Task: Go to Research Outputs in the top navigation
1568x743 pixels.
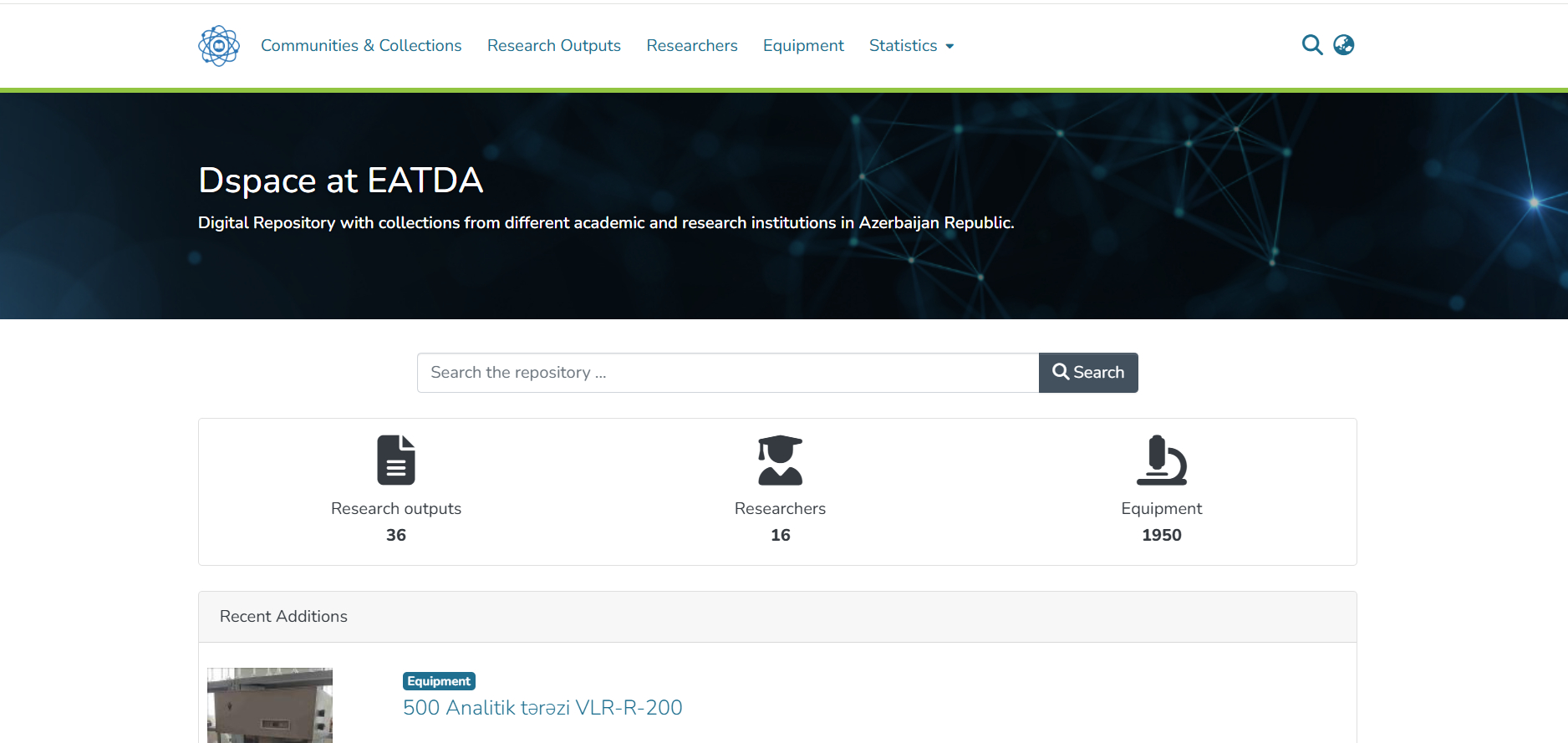Action: [x=554, y=46]
